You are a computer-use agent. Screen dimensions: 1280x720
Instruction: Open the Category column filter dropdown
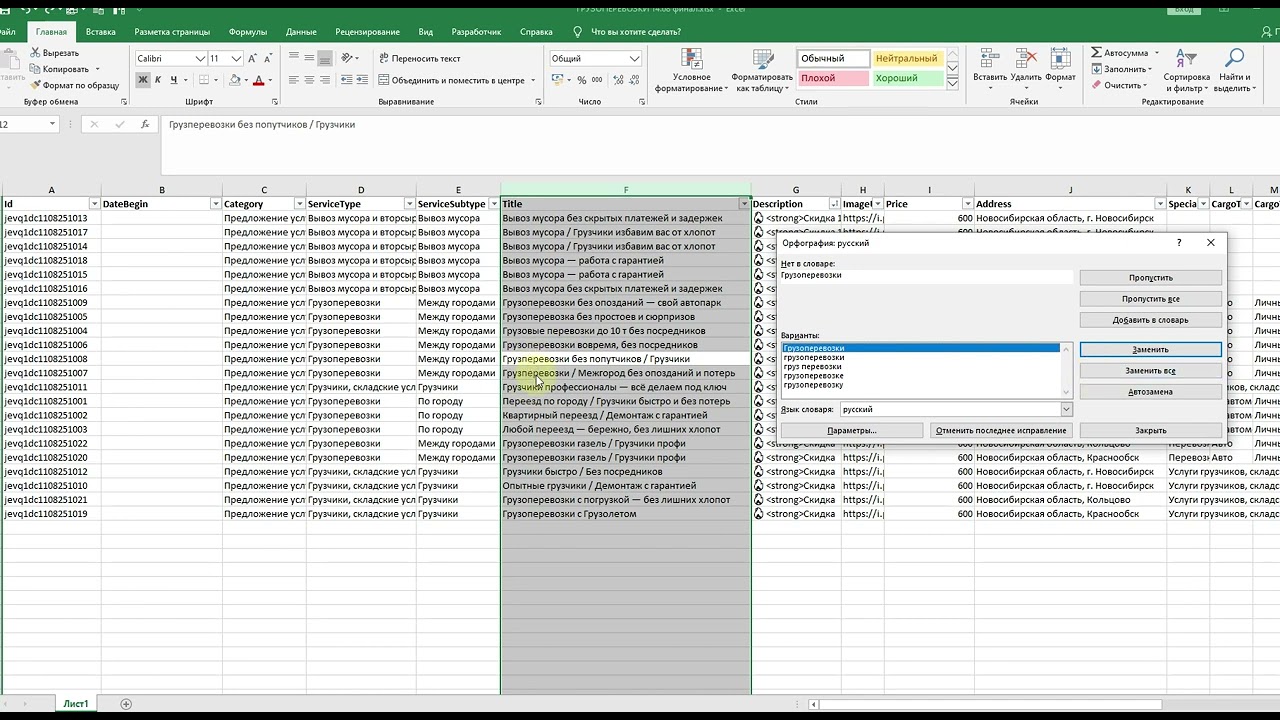(x=299, y=204)
